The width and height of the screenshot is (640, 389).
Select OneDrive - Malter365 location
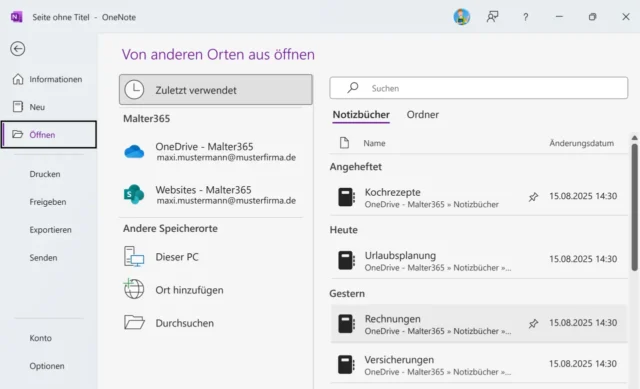tap(211, 151)
